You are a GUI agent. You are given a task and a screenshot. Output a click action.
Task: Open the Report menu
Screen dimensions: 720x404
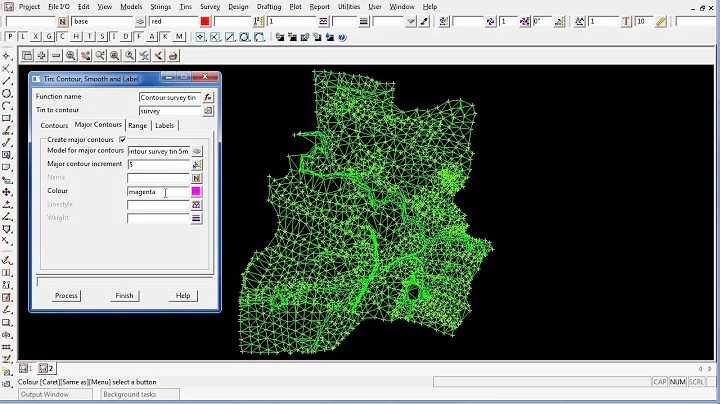tap(319, 7)
